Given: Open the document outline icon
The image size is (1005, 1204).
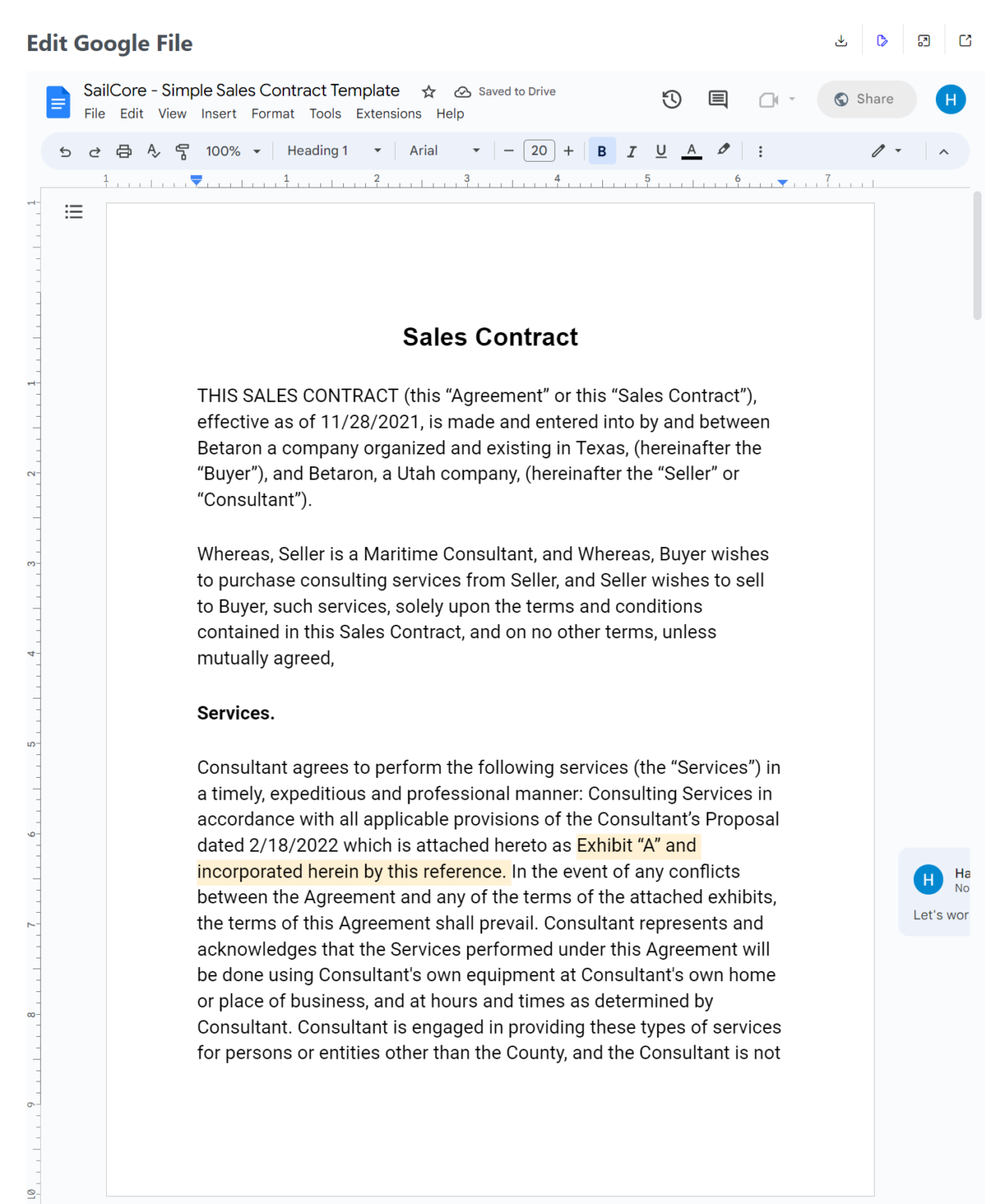Looking at the screenshot, I should pos(73,211).
